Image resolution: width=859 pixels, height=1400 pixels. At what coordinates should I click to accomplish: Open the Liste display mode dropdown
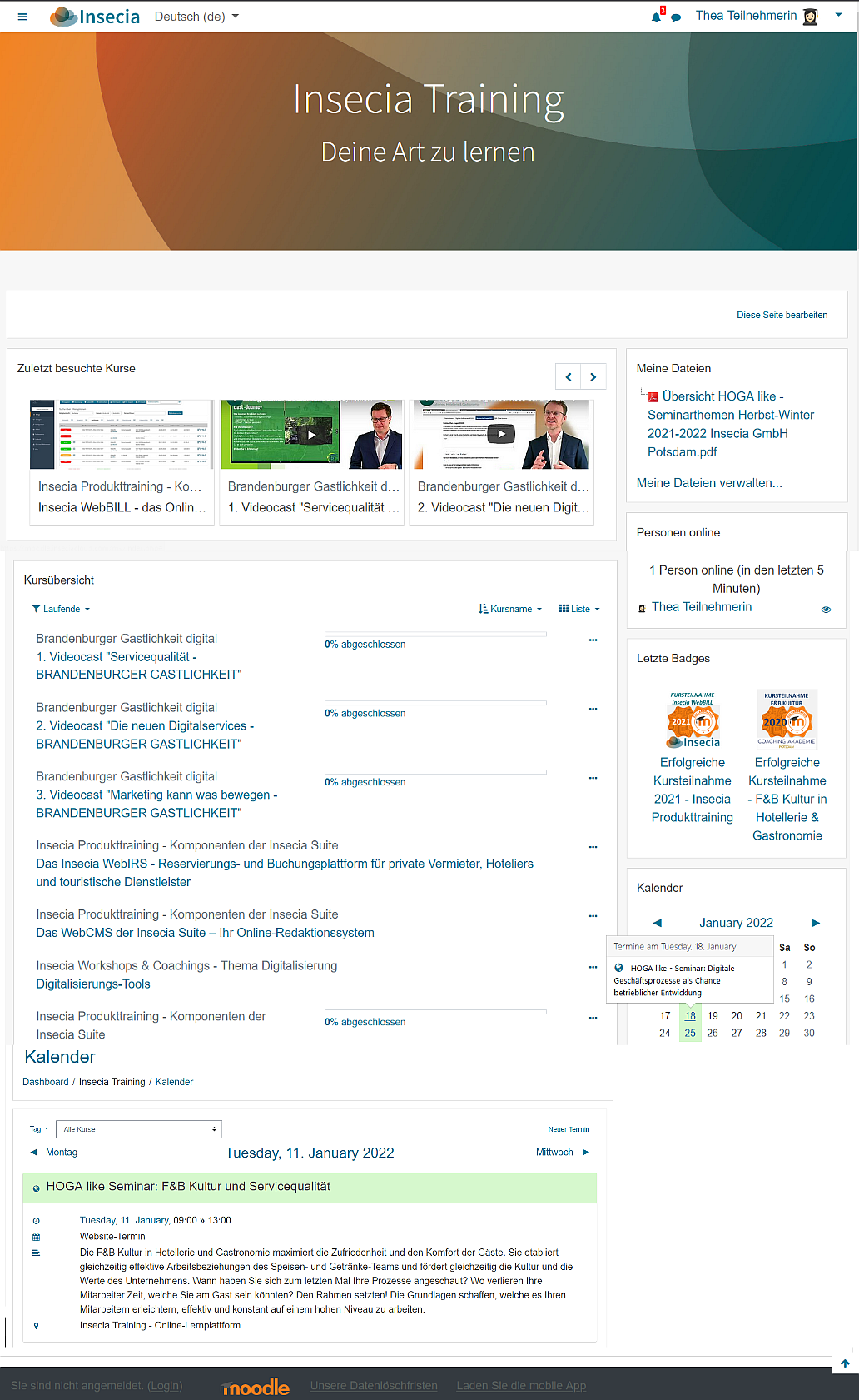point(579,610)
